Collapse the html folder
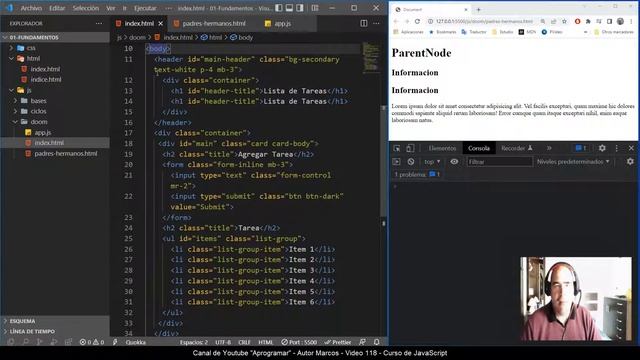Image resolution: width=640 pixels, height=360 pixels. tap(55, 58)
